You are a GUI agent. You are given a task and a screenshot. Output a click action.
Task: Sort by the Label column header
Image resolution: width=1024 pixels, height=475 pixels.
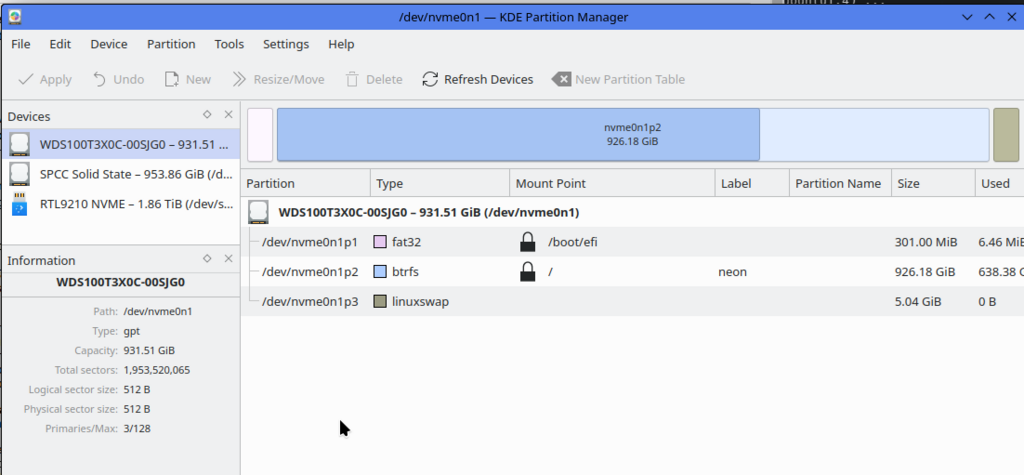pos(752,184)
